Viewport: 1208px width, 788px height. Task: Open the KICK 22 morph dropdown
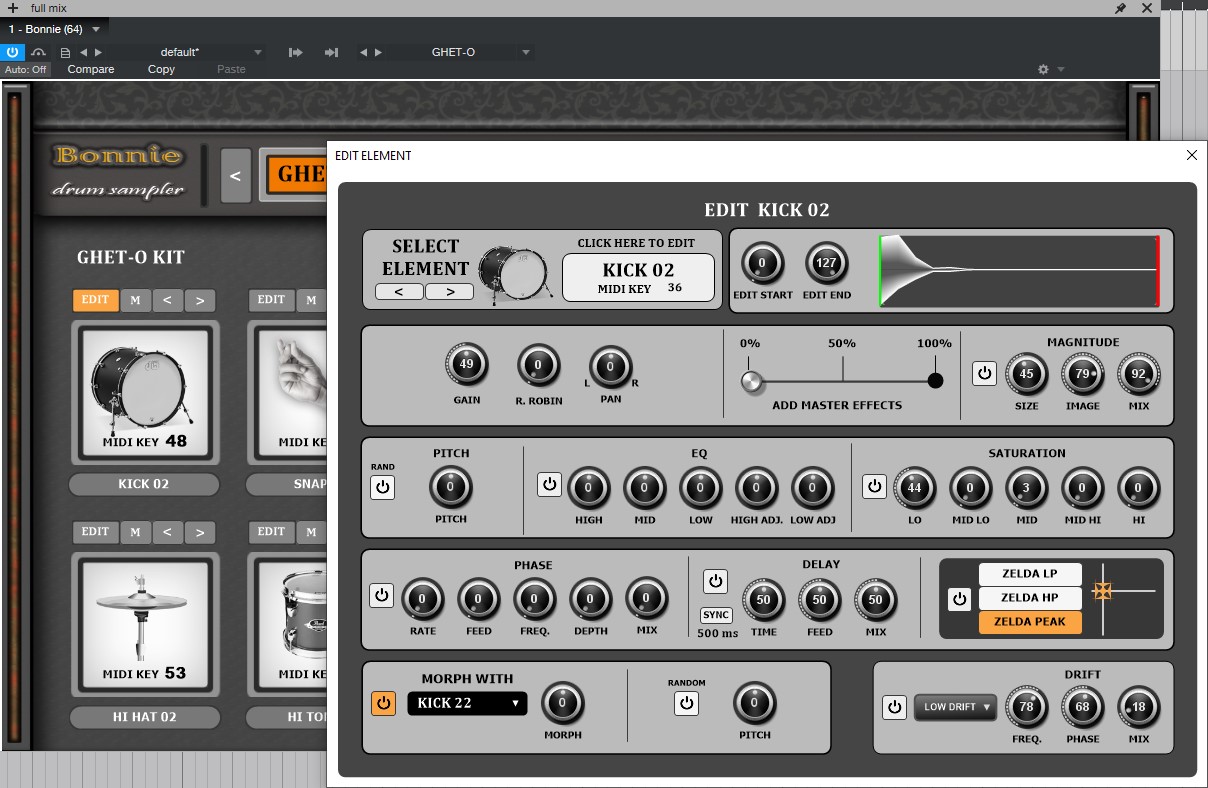click(x=467, y=703)
